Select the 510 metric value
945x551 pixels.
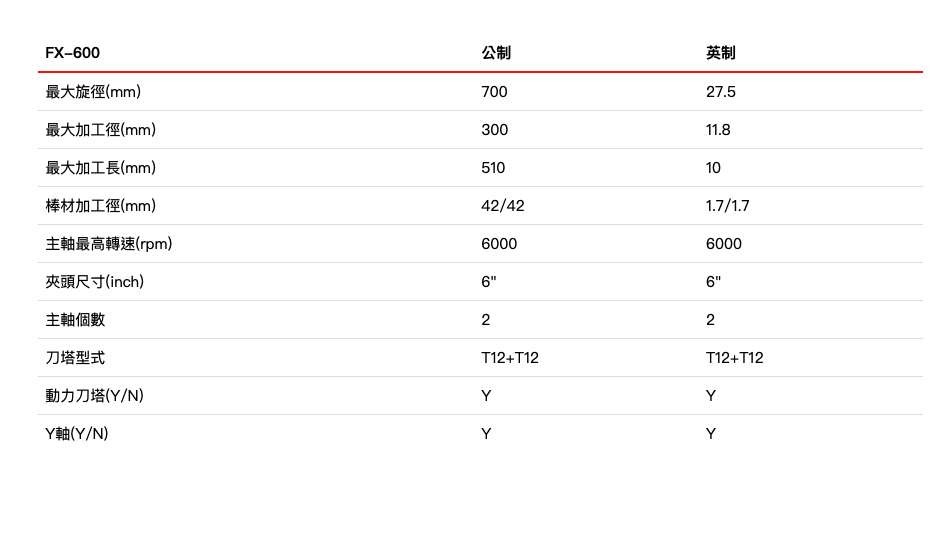pyautogui.click(x=493, y=168)
